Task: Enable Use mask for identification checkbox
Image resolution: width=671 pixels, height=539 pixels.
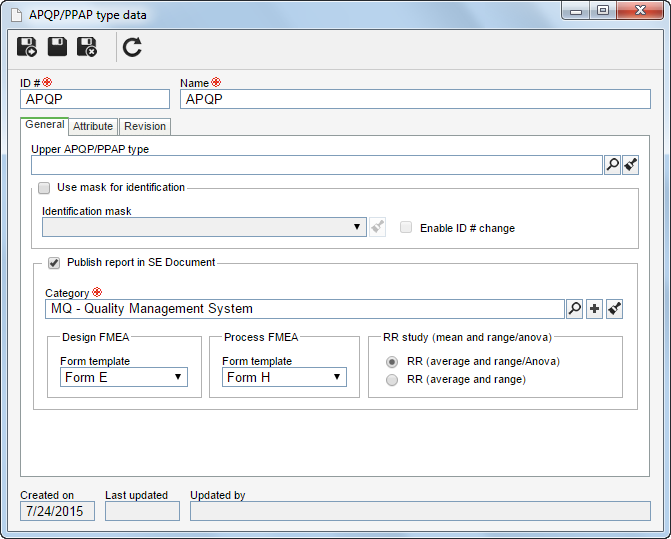Action: point(44,188)
